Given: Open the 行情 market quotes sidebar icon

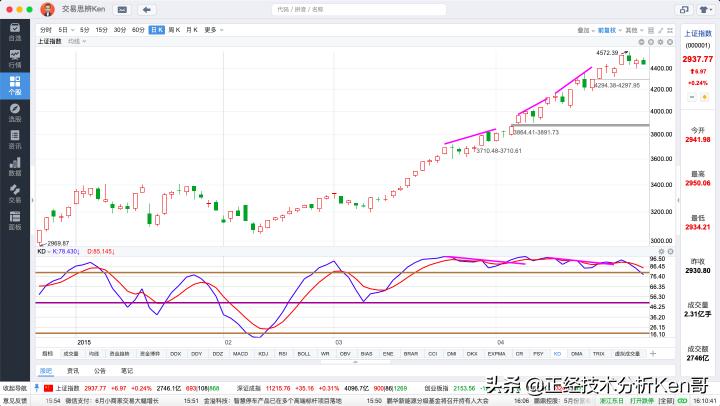Looking at the screenshot, I should coord(15,59).
